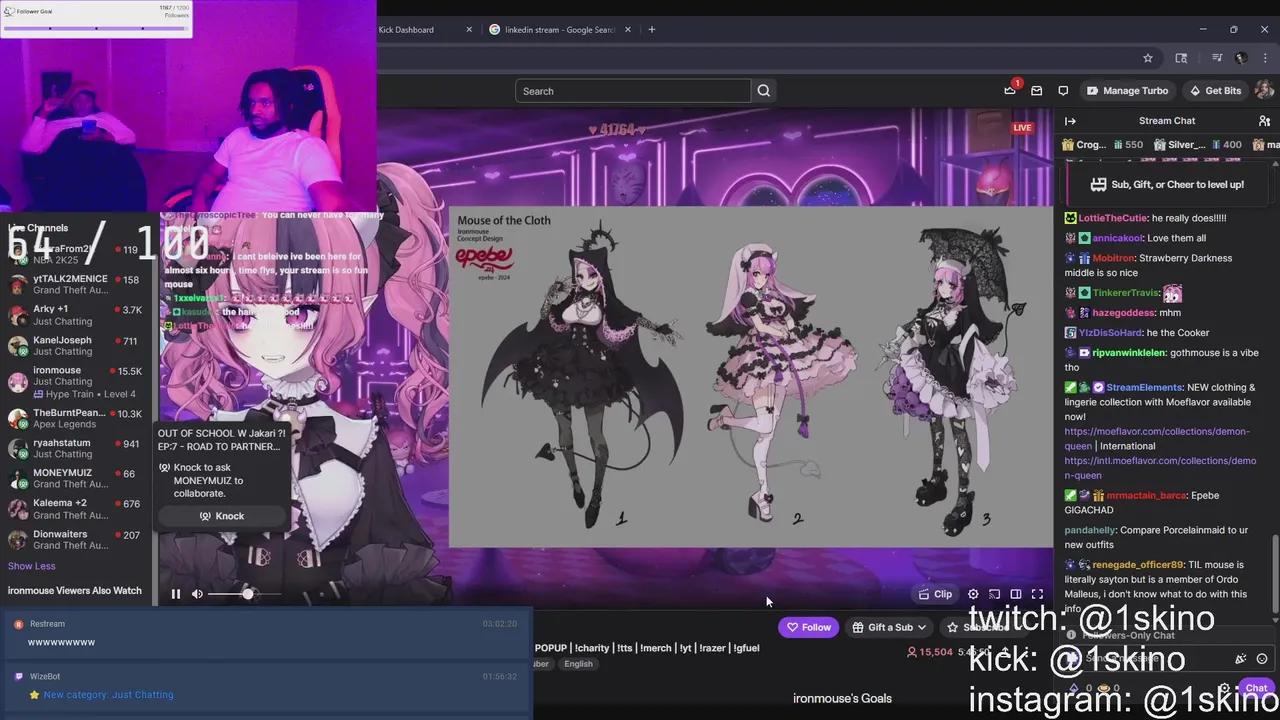Screen dimensions: 1280x720
Task: Open emote picker smiley icon
Action: (1262, 659)
